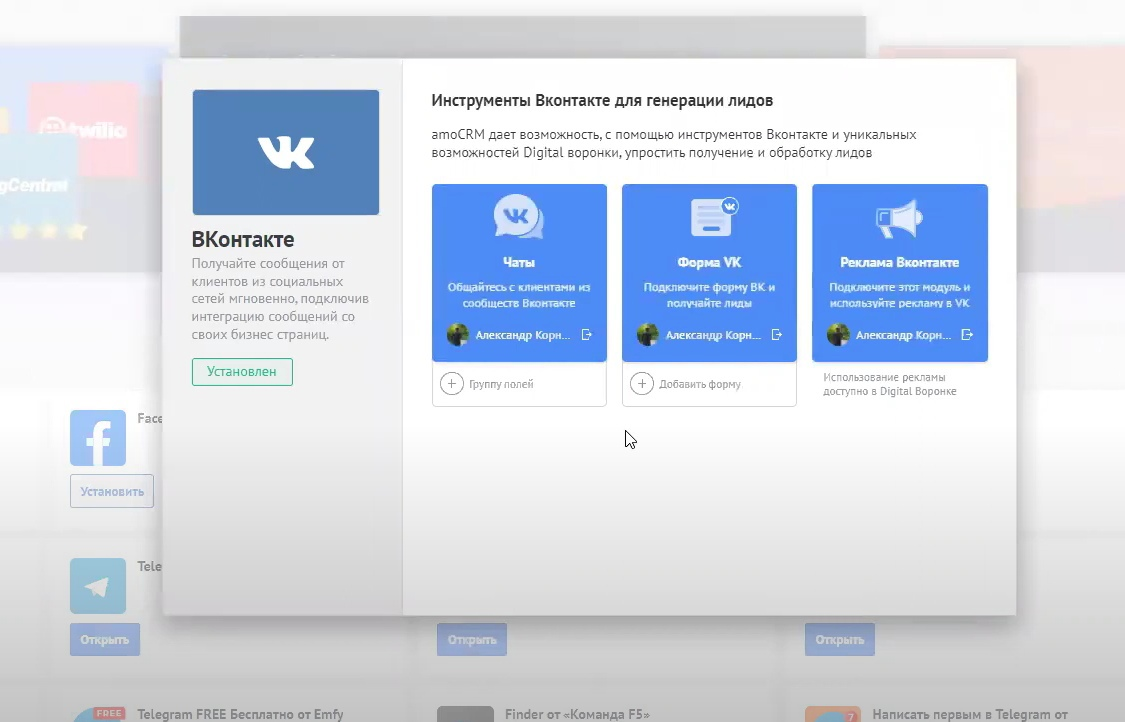Click the Форма VK card title
This screenshot has width=1125, height=722.
point(709,263)
